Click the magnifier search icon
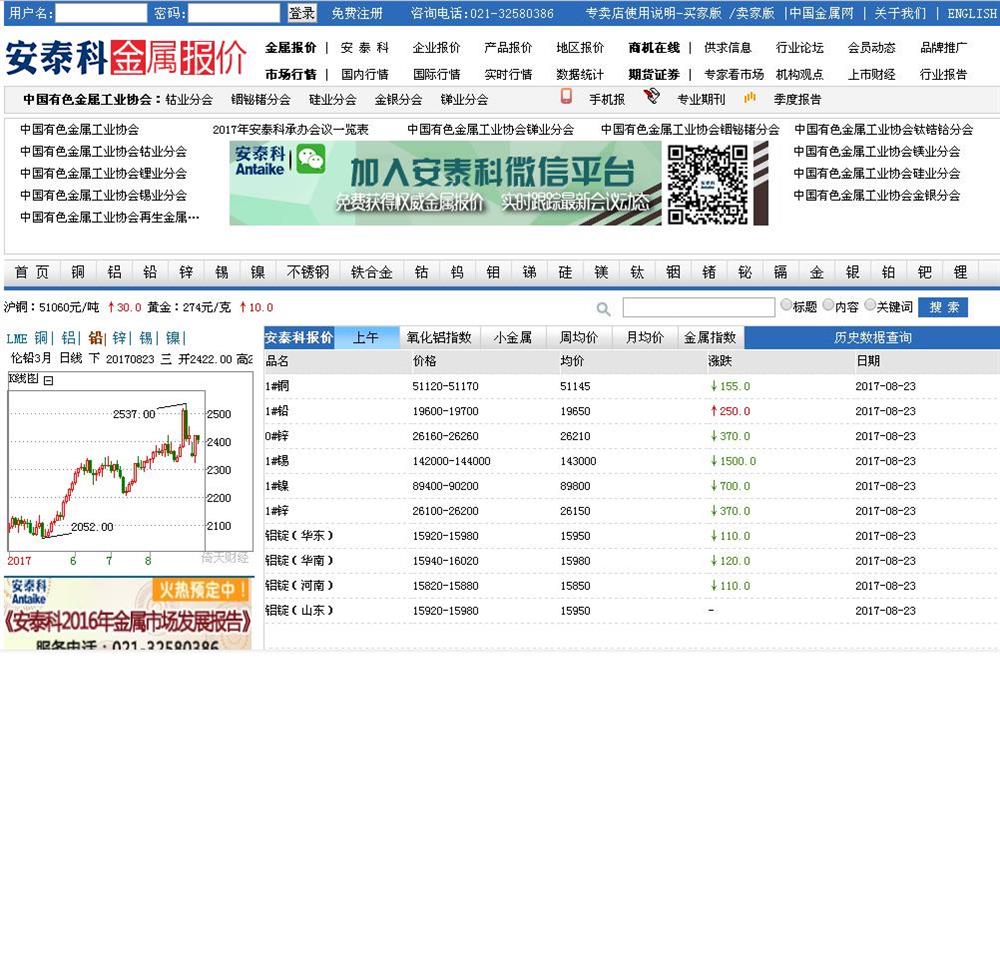1000x967 pixels. (x=603, y=309)
